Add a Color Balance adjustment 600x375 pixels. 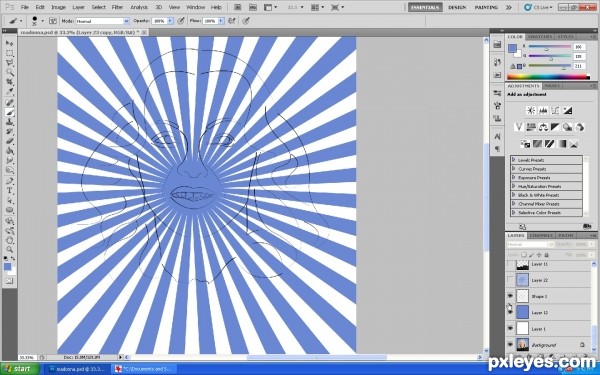(543, 127)
